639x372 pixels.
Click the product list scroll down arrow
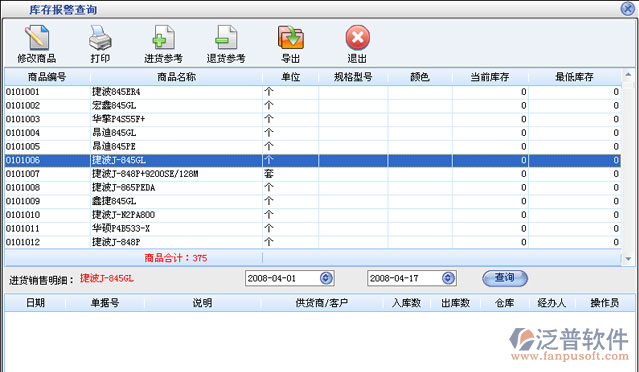pyautogui.click(x=628, y=259)
